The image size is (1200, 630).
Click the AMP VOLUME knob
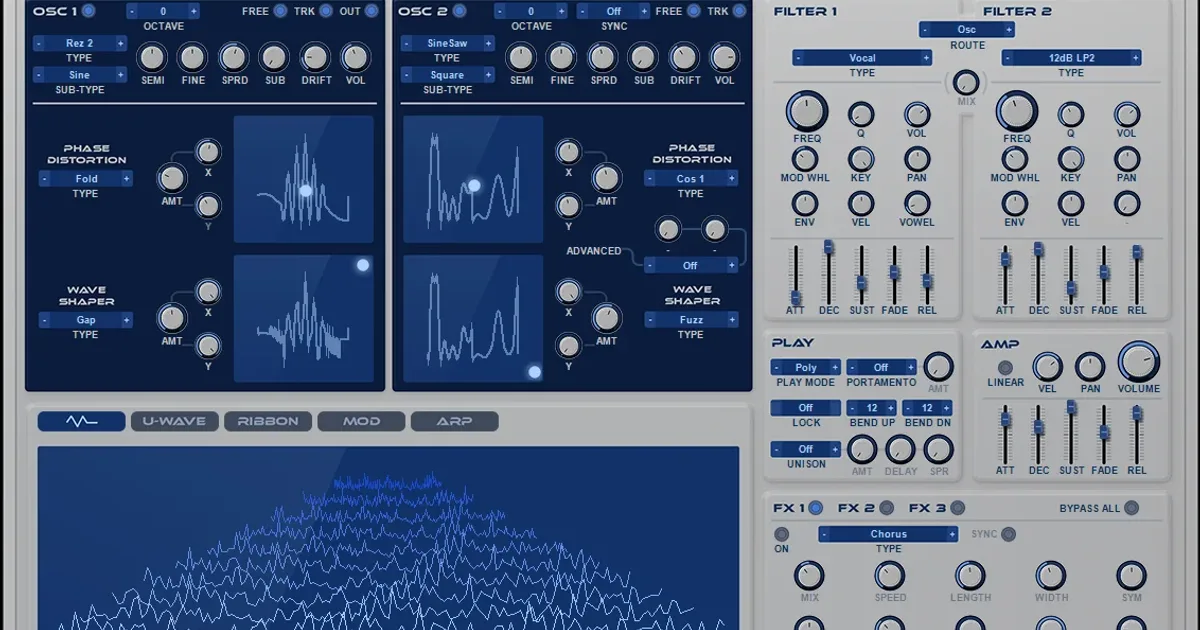tap(1139, 363)
